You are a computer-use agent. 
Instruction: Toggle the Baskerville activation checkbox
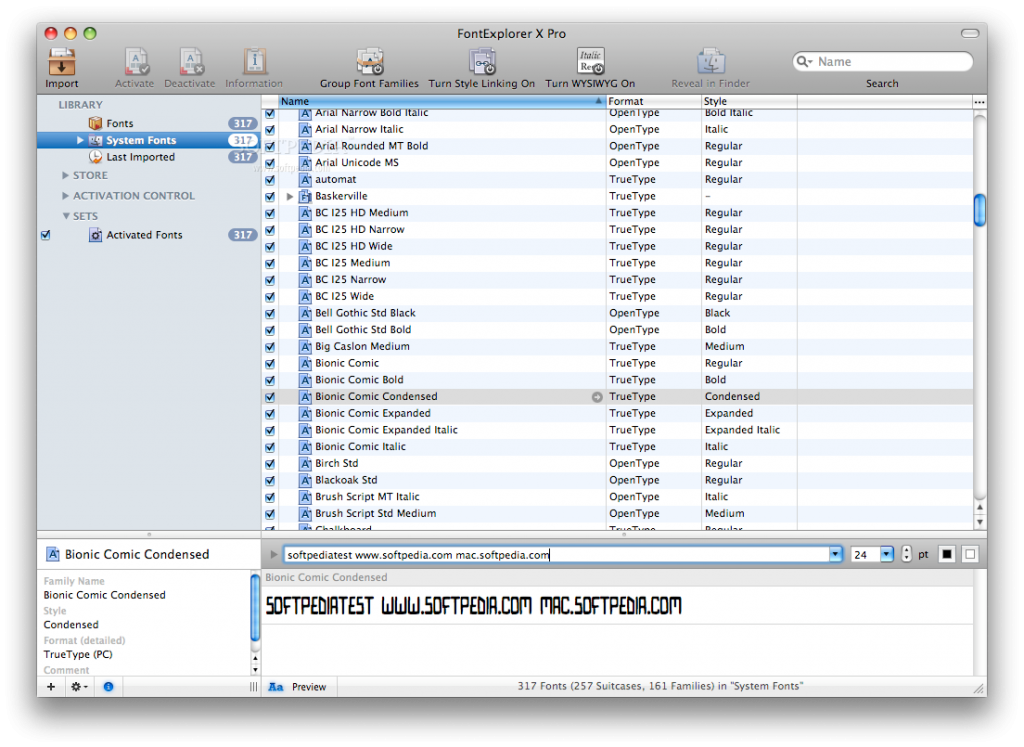[270, 197]
